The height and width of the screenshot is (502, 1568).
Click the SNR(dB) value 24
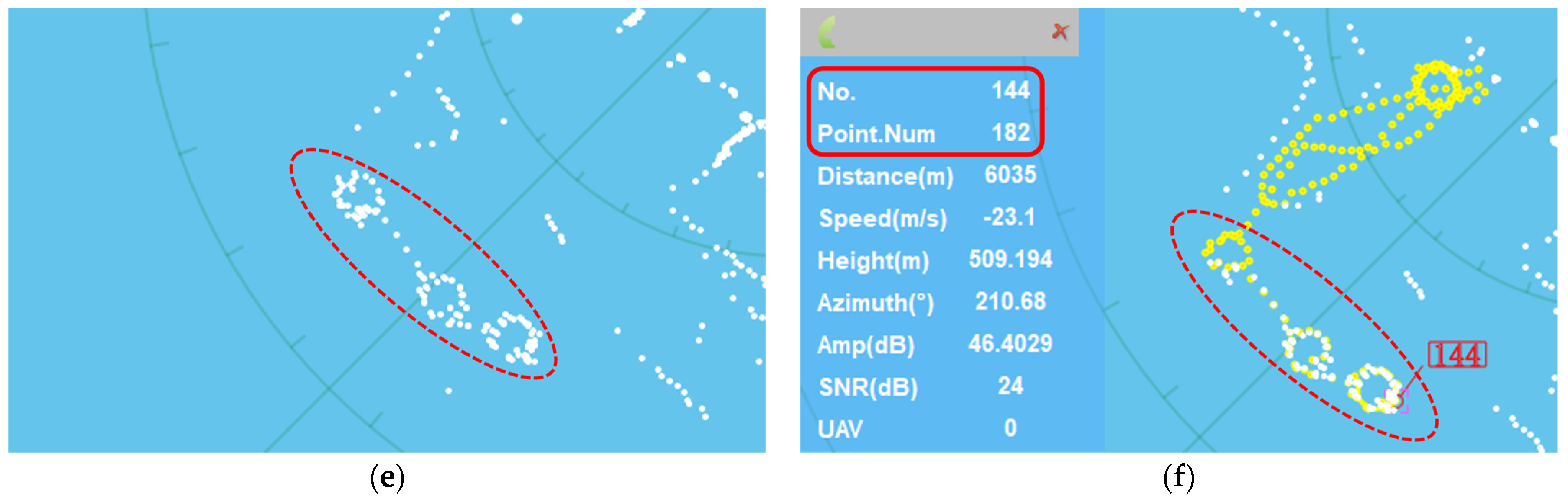(1010, 386)
